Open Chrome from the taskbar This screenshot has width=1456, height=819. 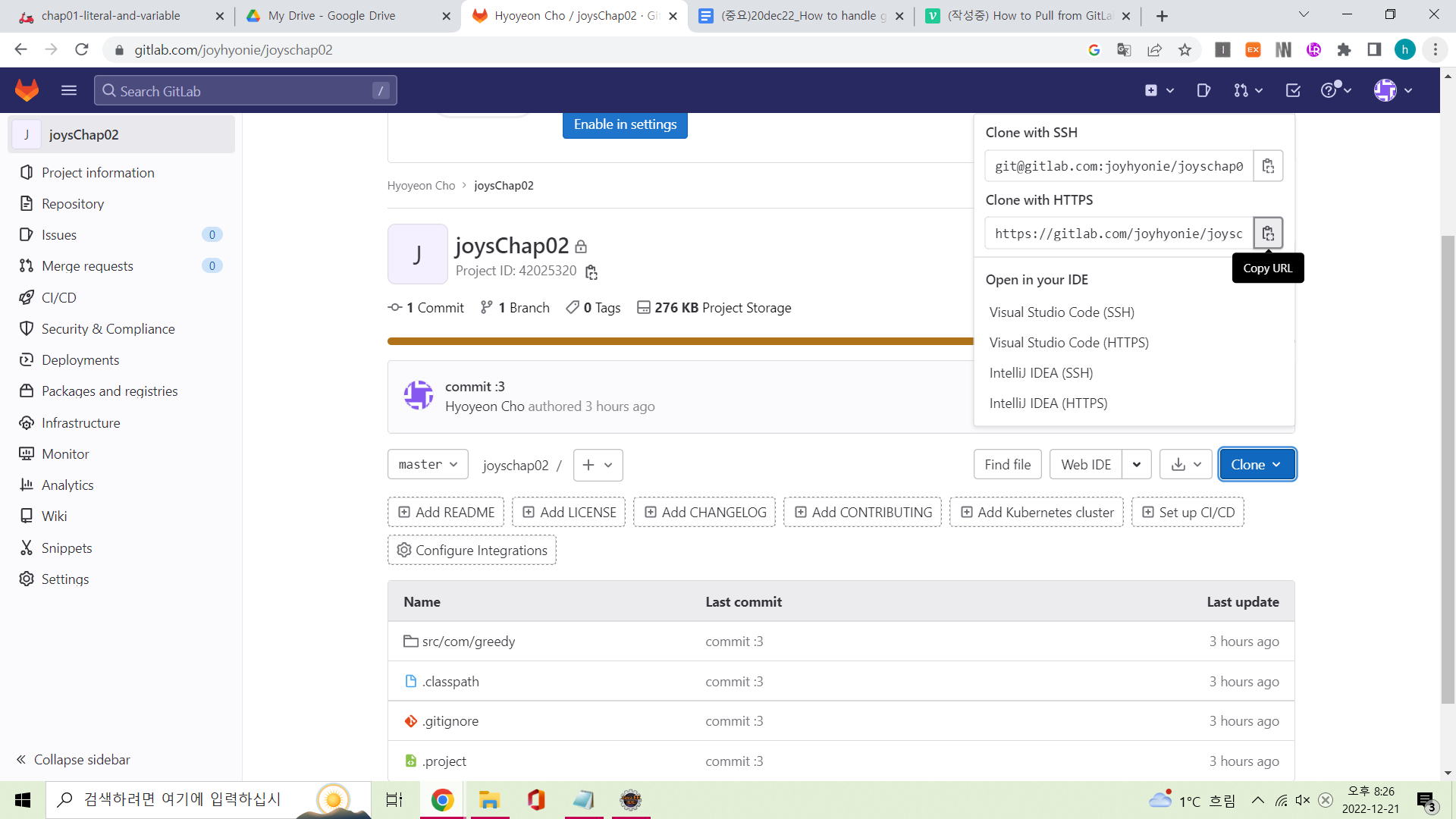coord(442,800)
